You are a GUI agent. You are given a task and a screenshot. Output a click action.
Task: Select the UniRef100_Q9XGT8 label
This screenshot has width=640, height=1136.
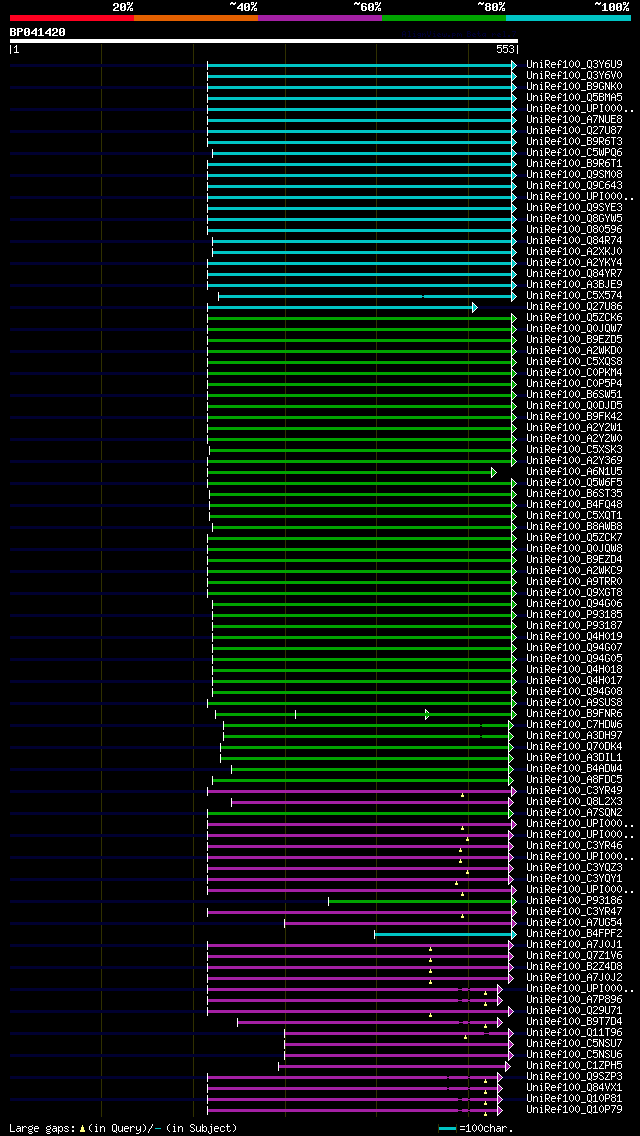[x=574, y=592]
